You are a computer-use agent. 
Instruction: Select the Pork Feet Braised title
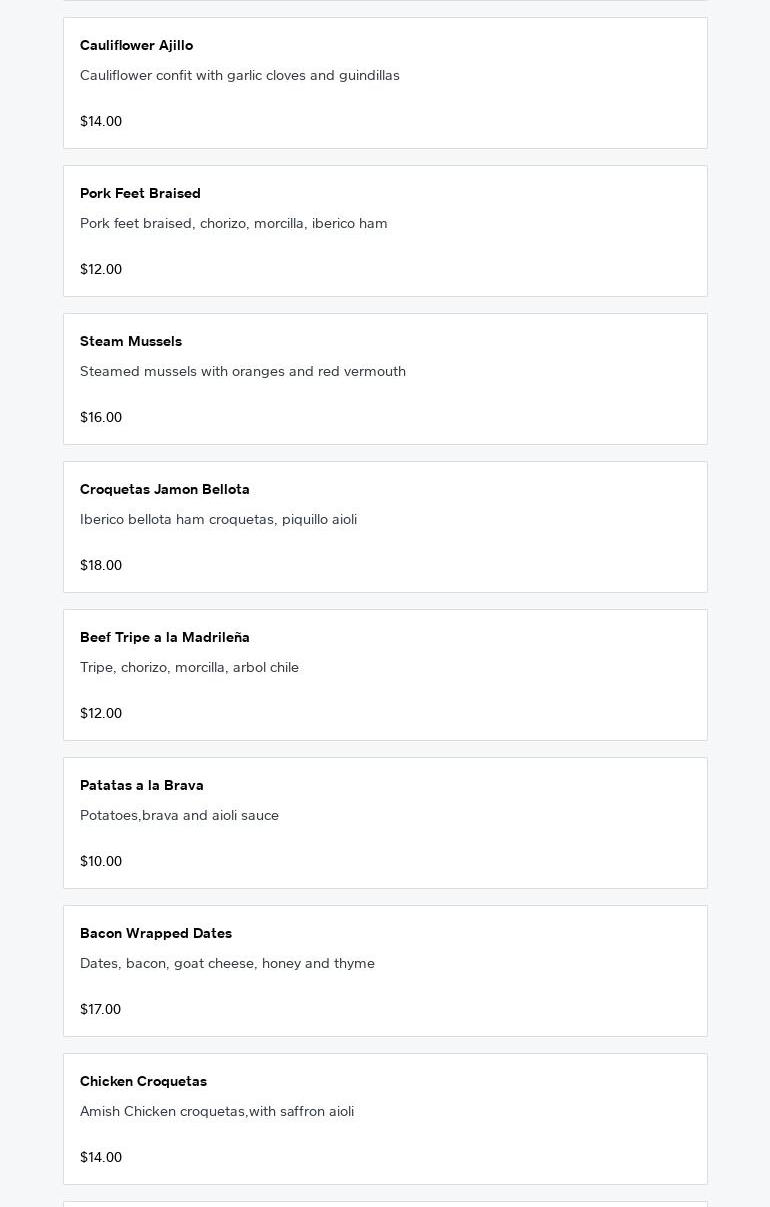(140, 193)
